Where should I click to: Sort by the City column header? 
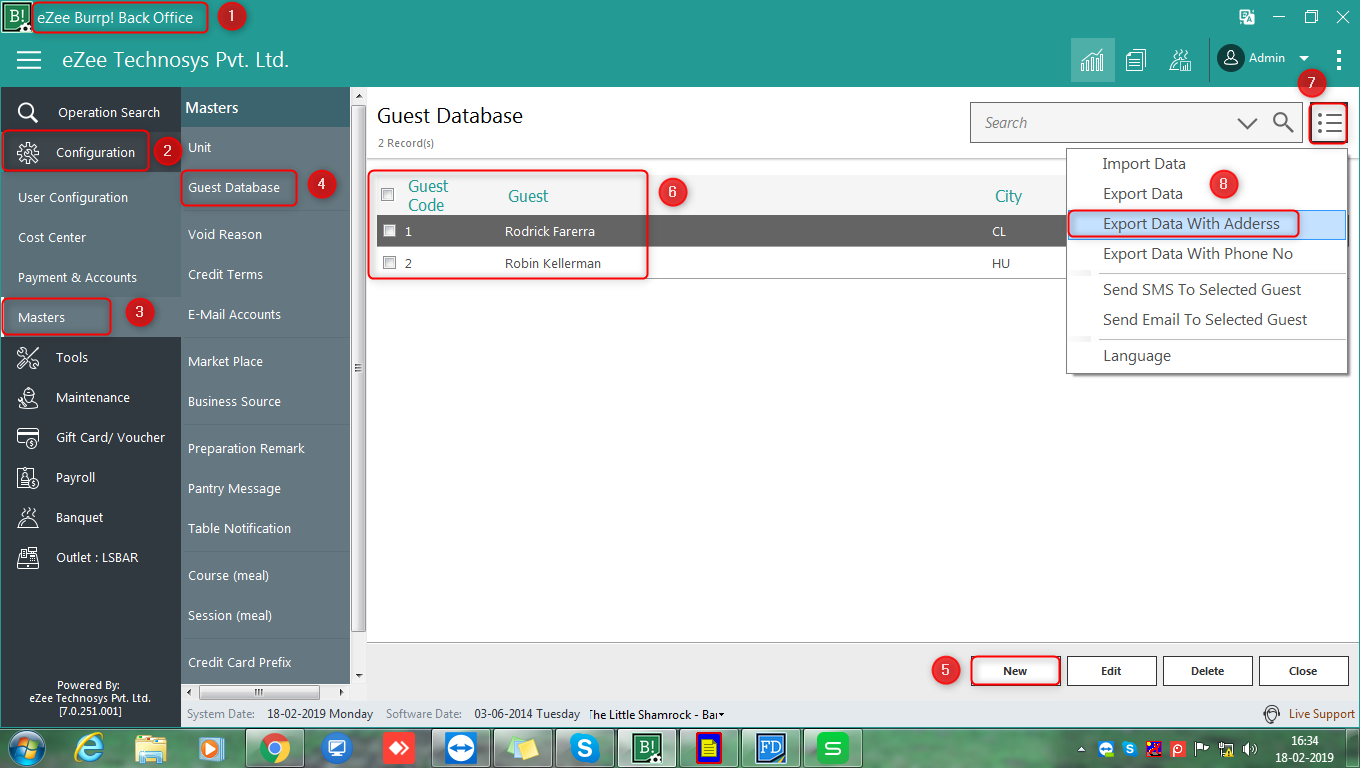(x=1008, y=196)
